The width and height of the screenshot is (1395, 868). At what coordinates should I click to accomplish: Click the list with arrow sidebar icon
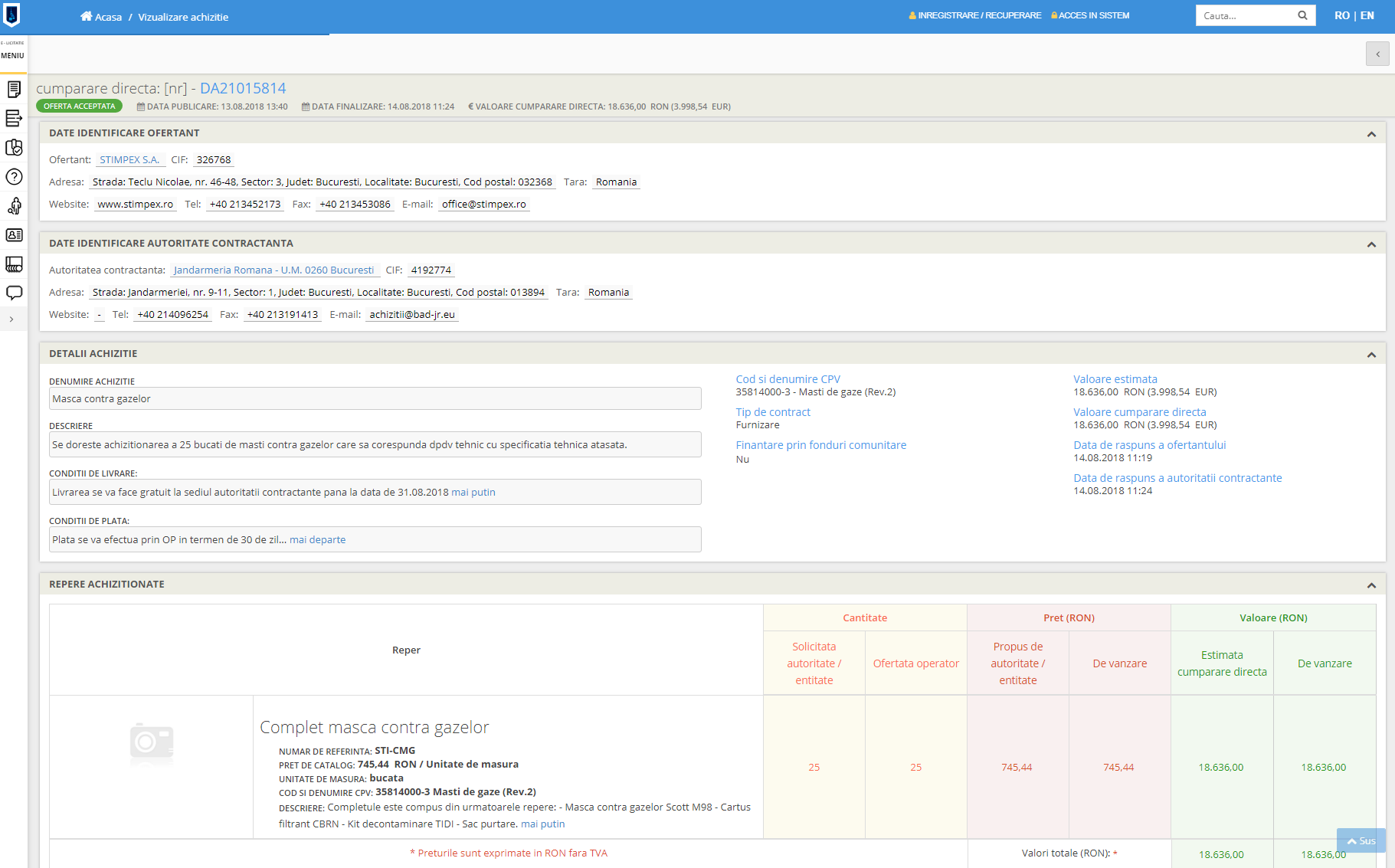(x=14, y=119)
